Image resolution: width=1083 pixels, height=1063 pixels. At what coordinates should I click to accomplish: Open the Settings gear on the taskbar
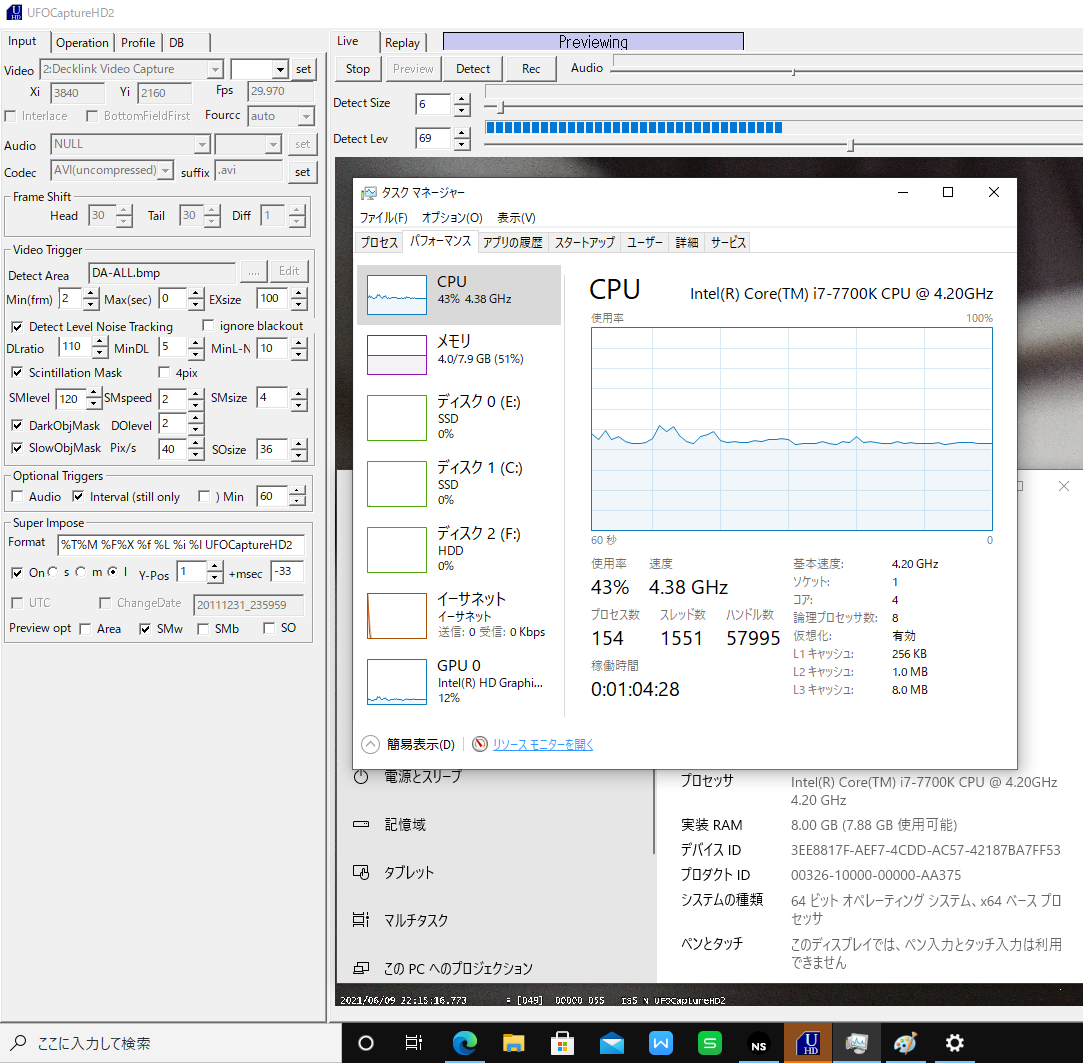955,1043
